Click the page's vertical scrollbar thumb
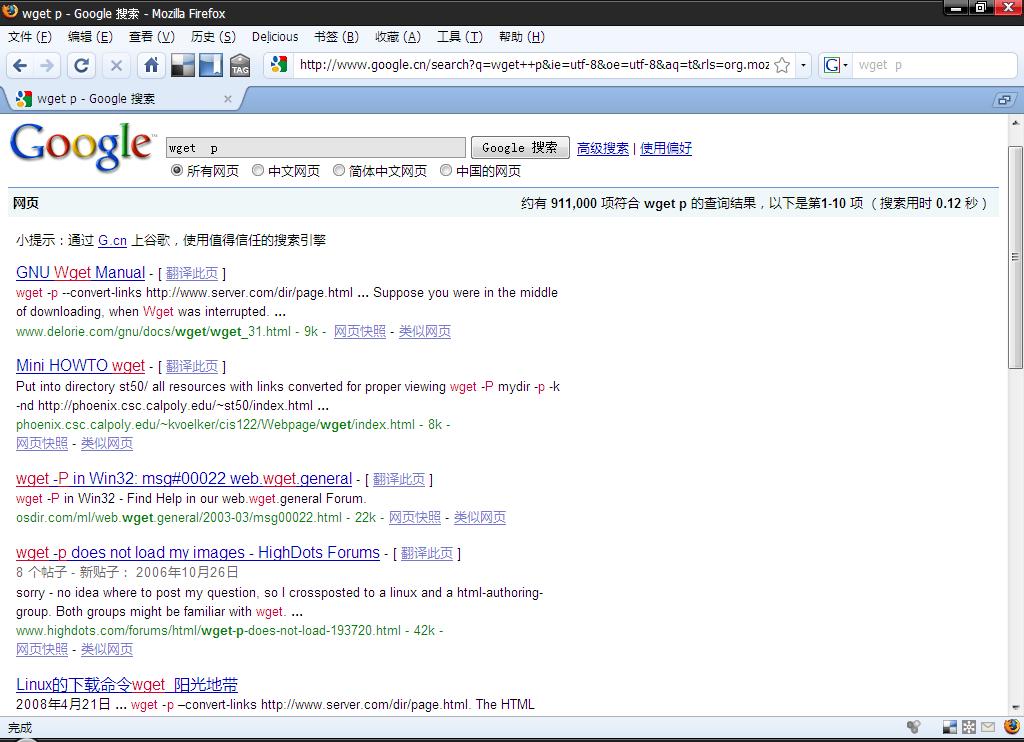Viewport: 1024px width, 742px height. (x=1015, y=257)
